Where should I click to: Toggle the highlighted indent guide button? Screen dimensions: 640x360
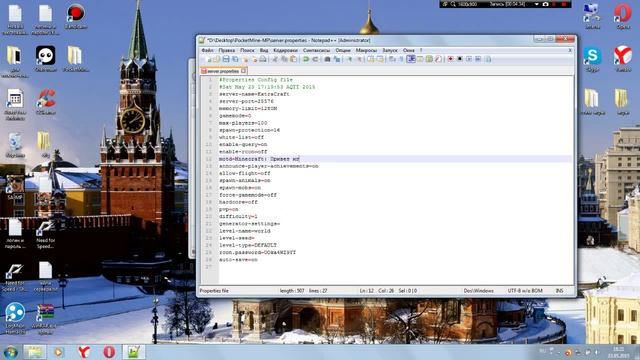(x=411, y=59)
